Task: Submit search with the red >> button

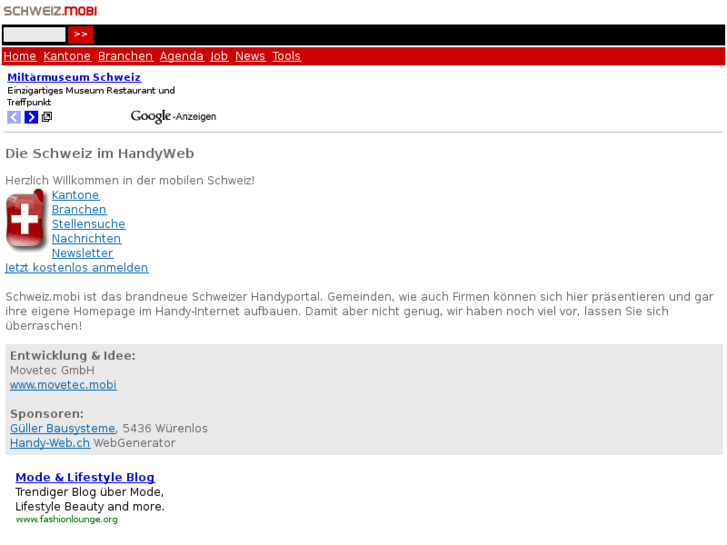Action: [x=81, y=34]
